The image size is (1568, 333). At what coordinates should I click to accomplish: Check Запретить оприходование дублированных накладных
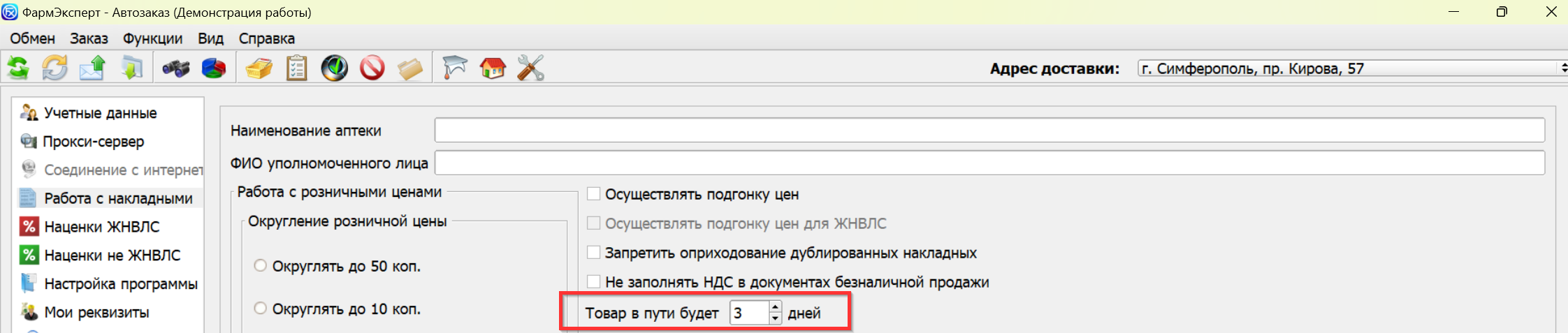click(594, 253)
